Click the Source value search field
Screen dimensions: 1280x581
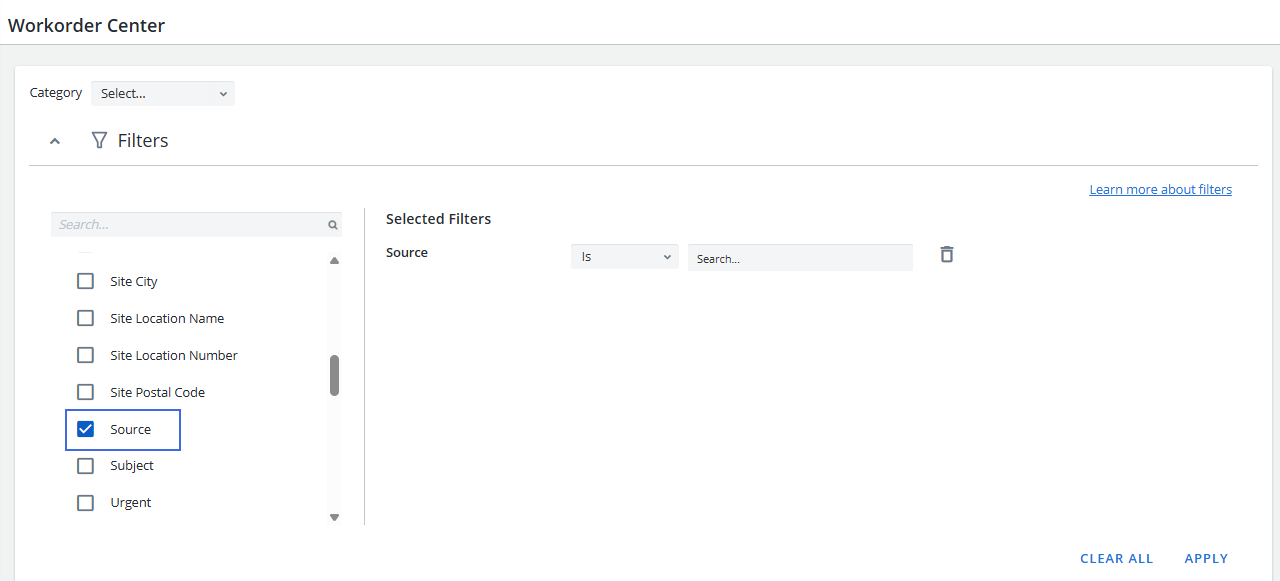point(800,258)
